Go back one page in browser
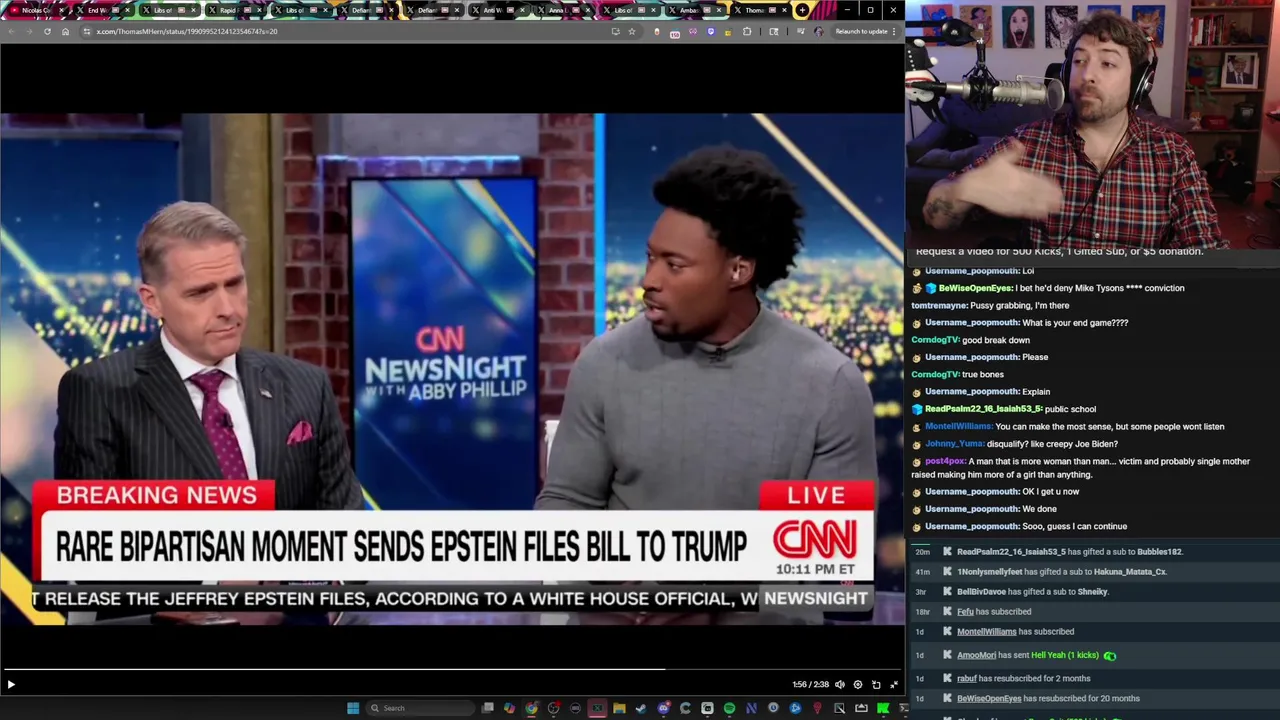 pyautogui.click(x=11, y=31)
